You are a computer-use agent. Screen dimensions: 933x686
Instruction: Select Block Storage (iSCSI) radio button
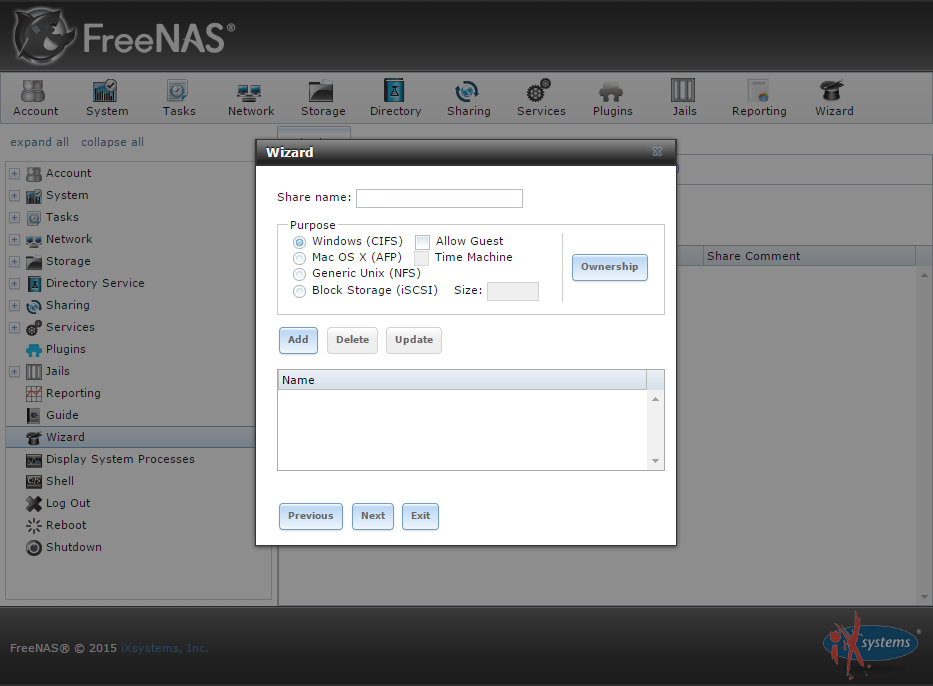click(x=299, y=291)
